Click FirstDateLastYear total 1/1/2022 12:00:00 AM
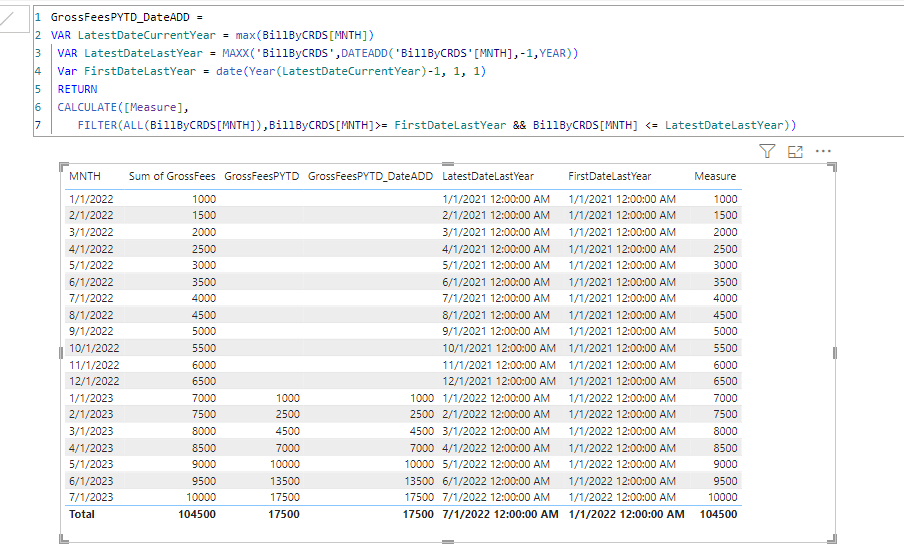Screen dimensions: 904x555 (626, 514)
